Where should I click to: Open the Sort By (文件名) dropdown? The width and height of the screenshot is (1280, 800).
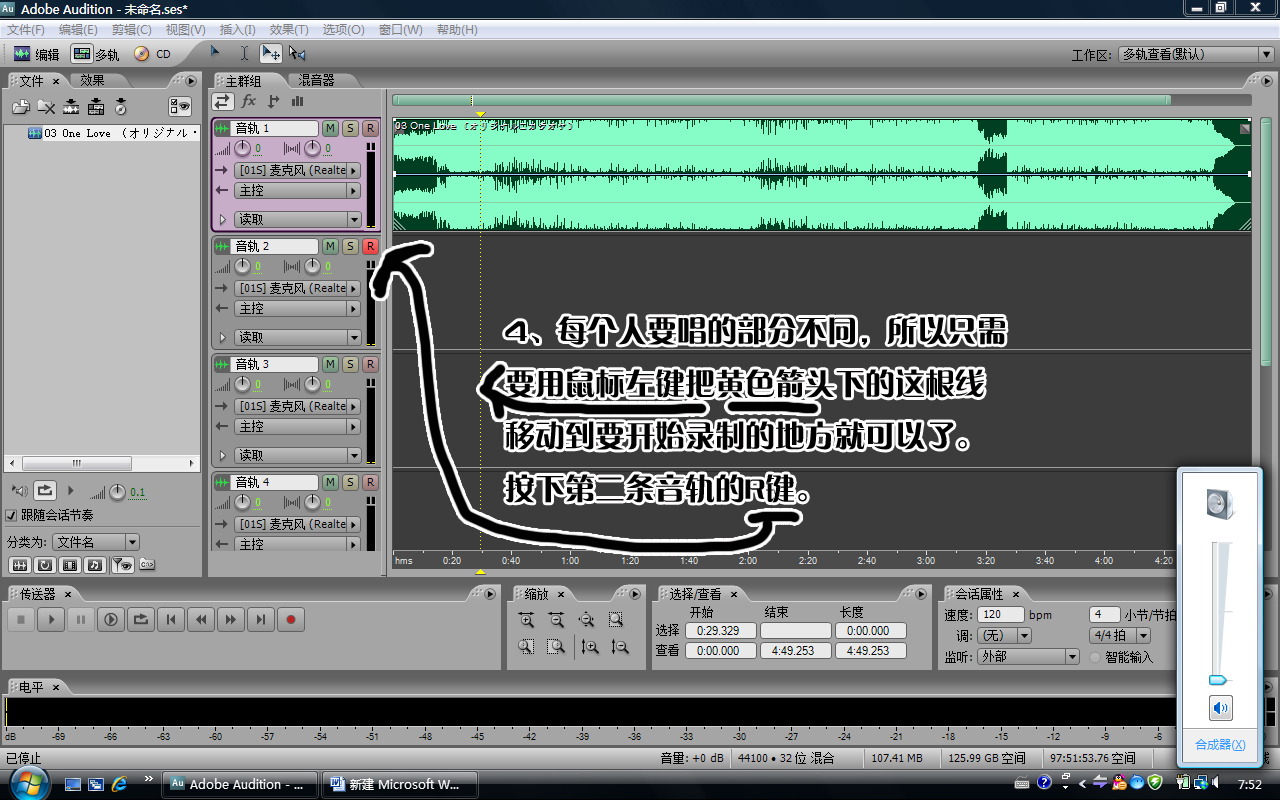click(x=96, y=542)
